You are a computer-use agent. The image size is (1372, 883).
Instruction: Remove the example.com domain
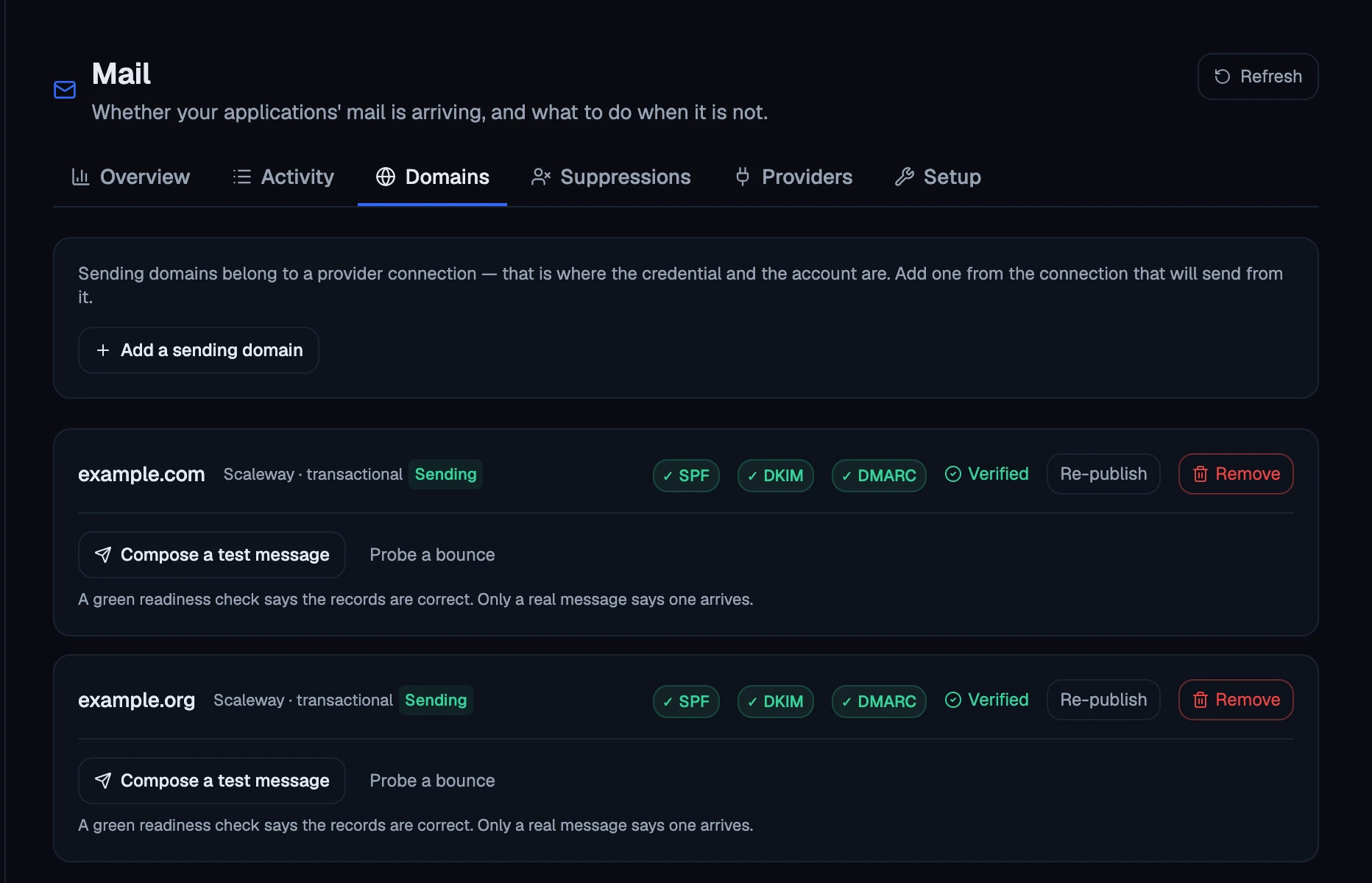[x=1236, y=474]
